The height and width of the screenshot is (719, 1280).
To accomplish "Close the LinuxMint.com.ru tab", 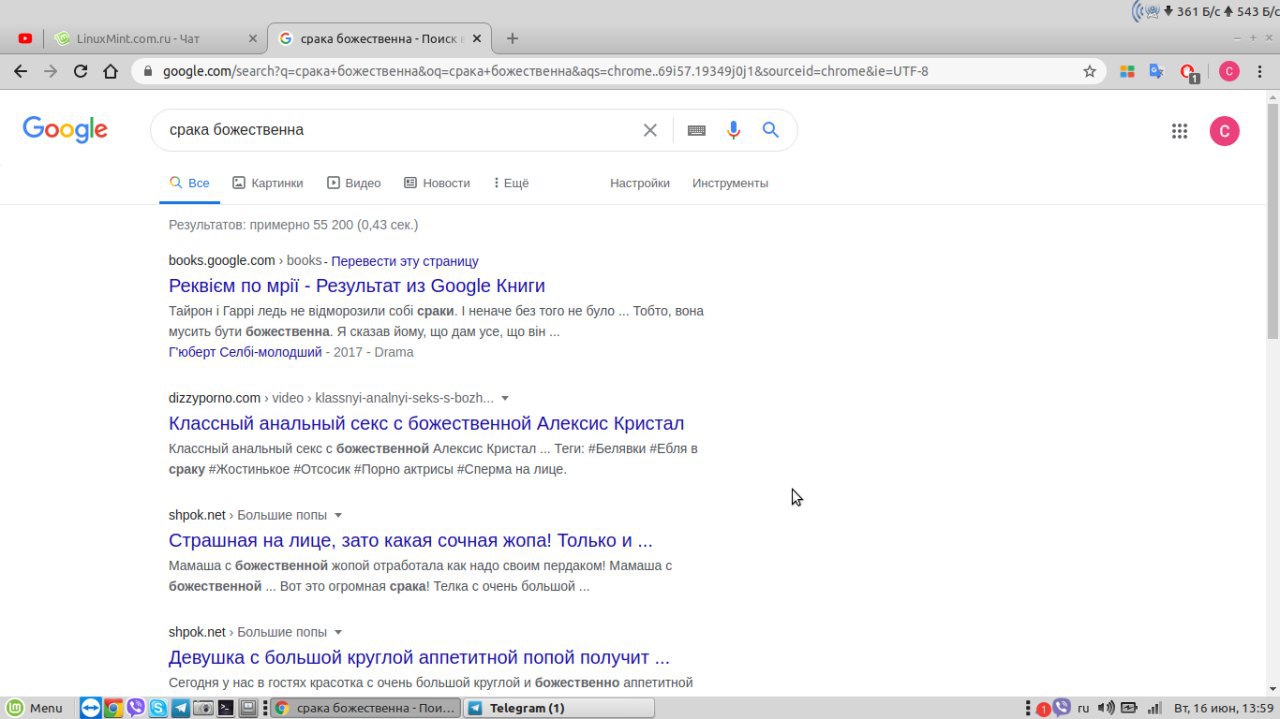I will point(252,39).
